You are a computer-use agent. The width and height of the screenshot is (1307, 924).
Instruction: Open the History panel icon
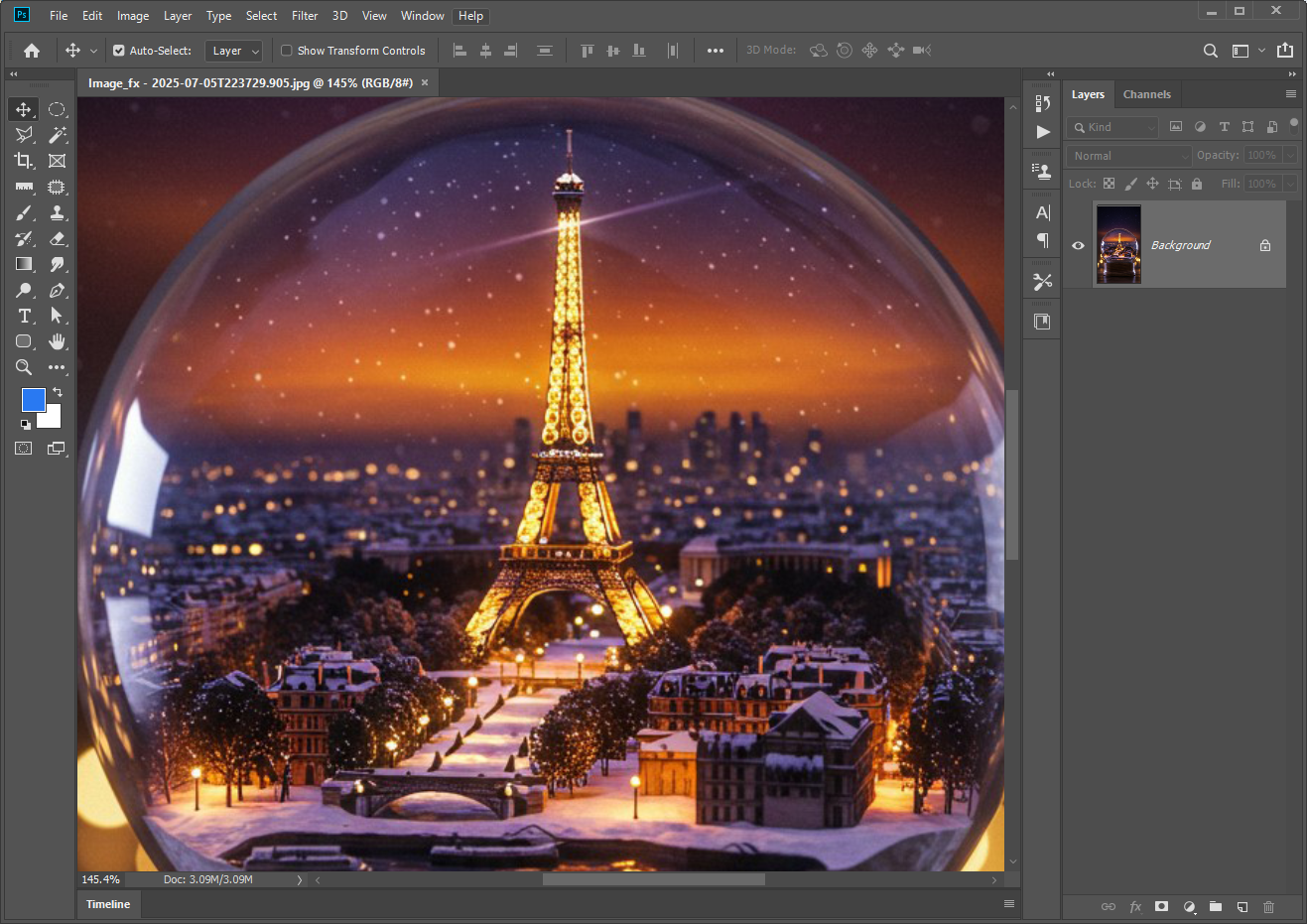click(x=1042, y=103)
